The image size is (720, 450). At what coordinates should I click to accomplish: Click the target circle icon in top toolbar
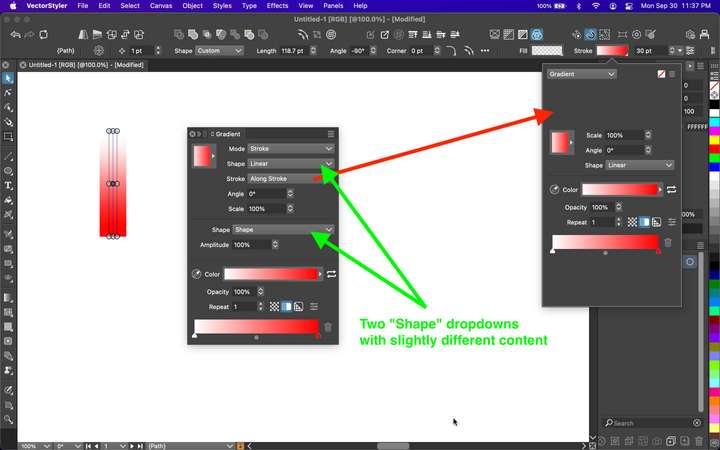tap(636, 34)
